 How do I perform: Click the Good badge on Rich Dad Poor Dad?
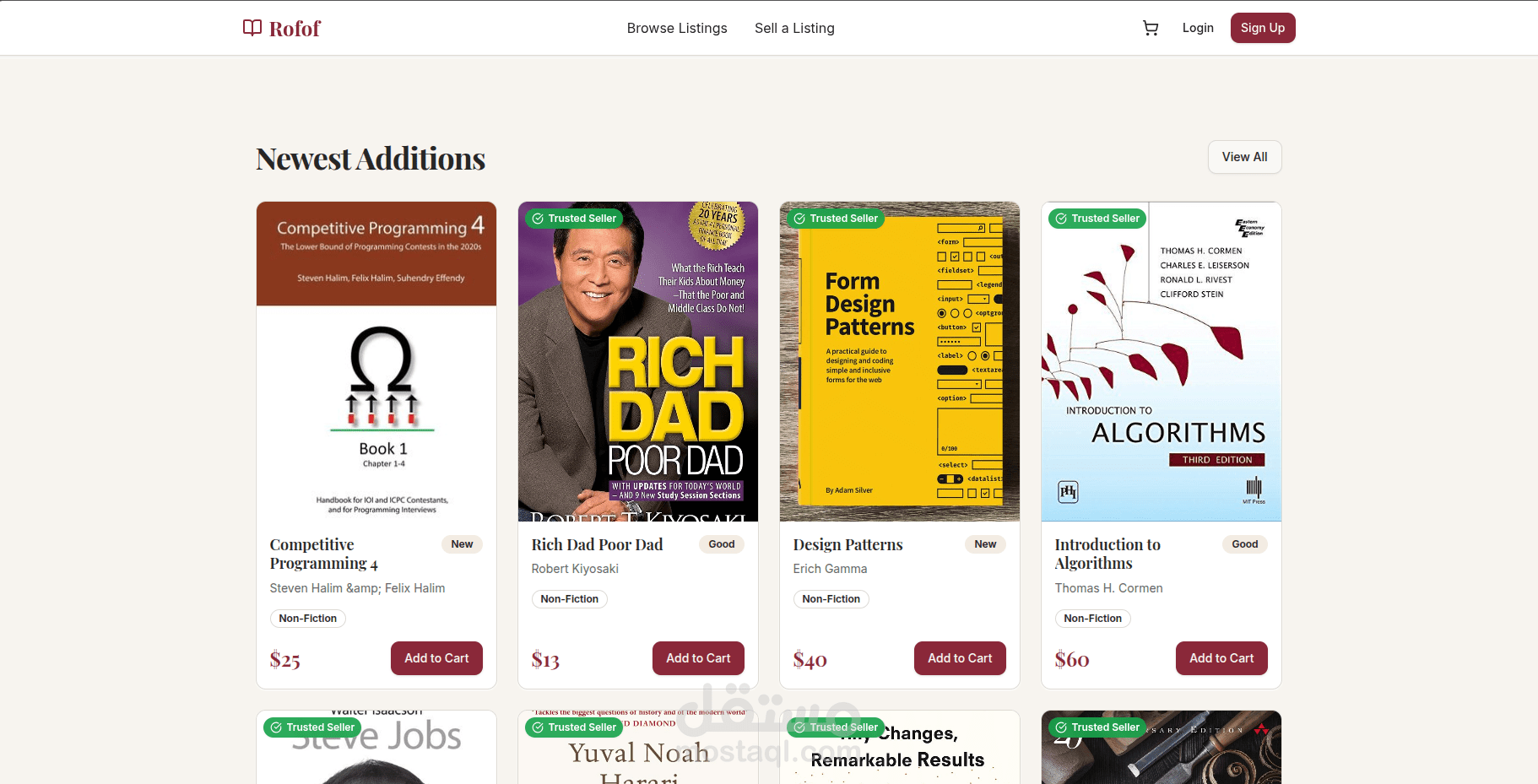pyautogui.click(x=722, y=544)
